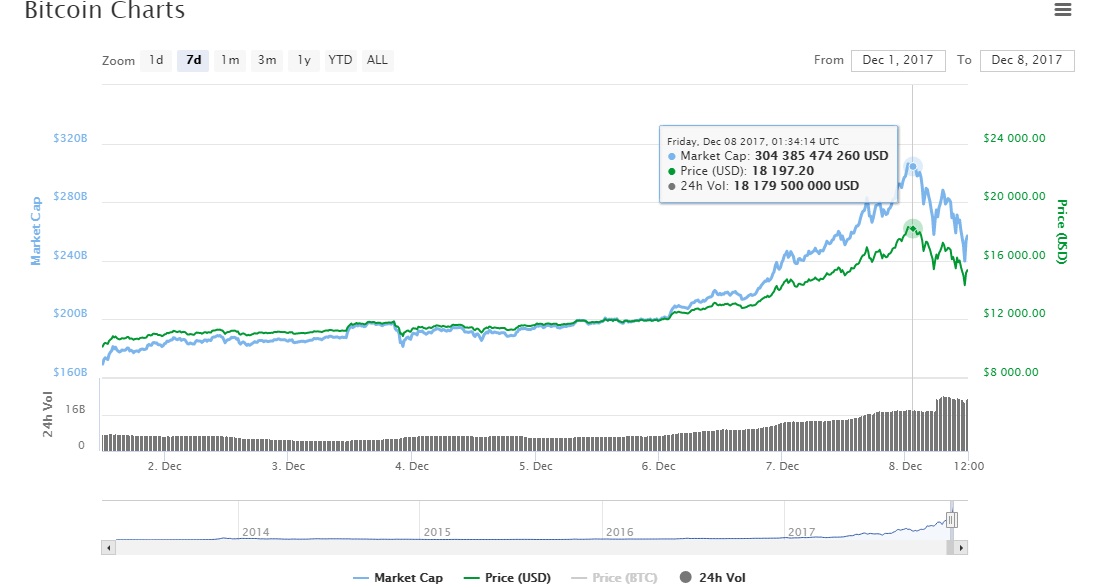The height and width of the screenshot is (588, 1094).
Task: Open the chart hamburger menu
Action: pos(1062,11)
